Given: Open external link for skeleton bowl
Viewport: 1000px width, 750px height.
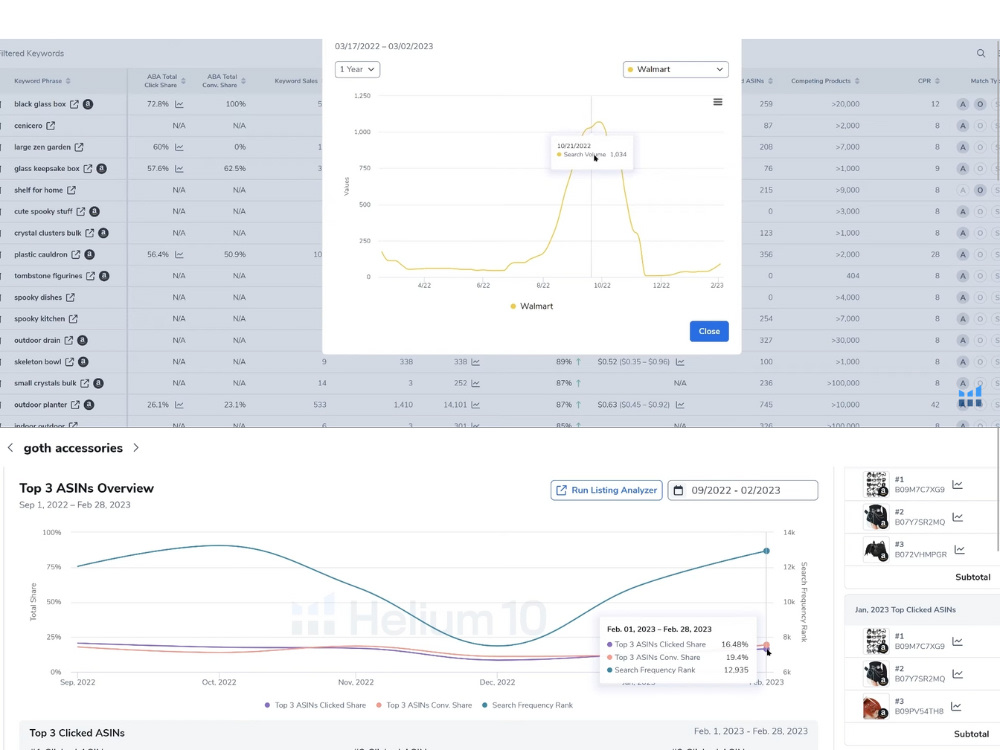Looking at the screenshot, I should point(69,362).
